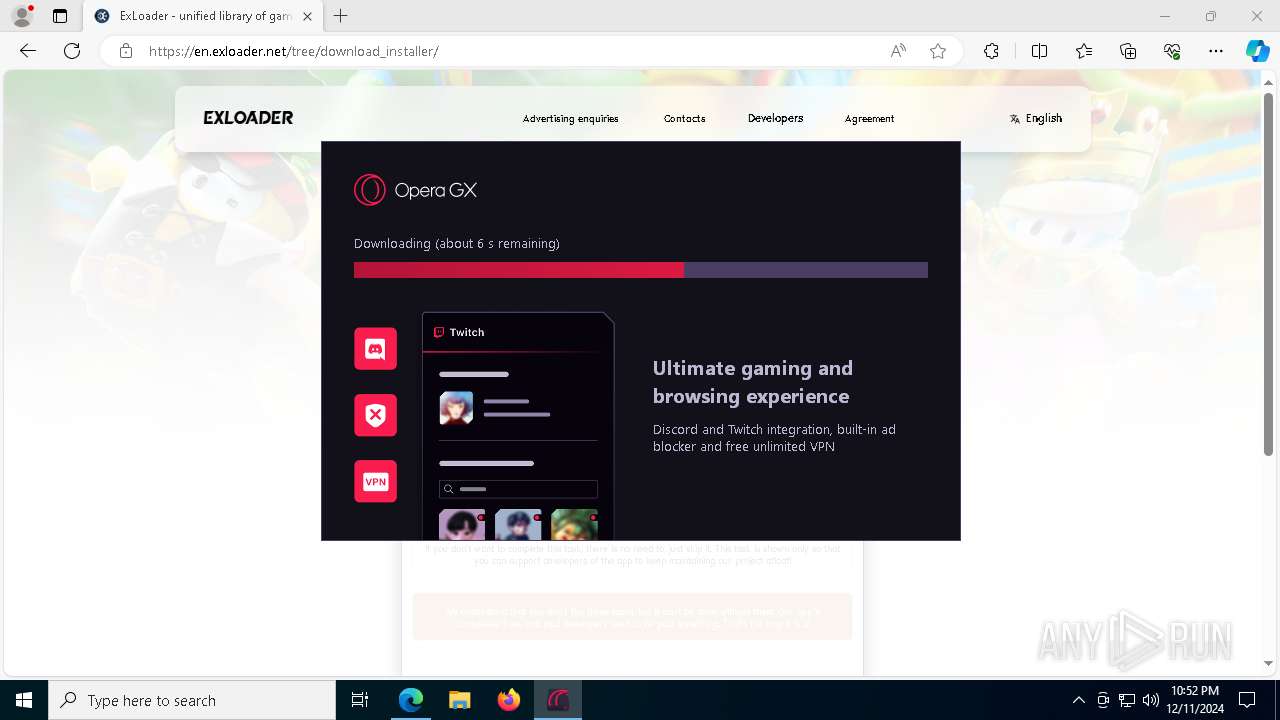Image resolution: width=1280 pixels, height=720 pixels.
Task: Open Task View from the taskbar
Action: 360,700
